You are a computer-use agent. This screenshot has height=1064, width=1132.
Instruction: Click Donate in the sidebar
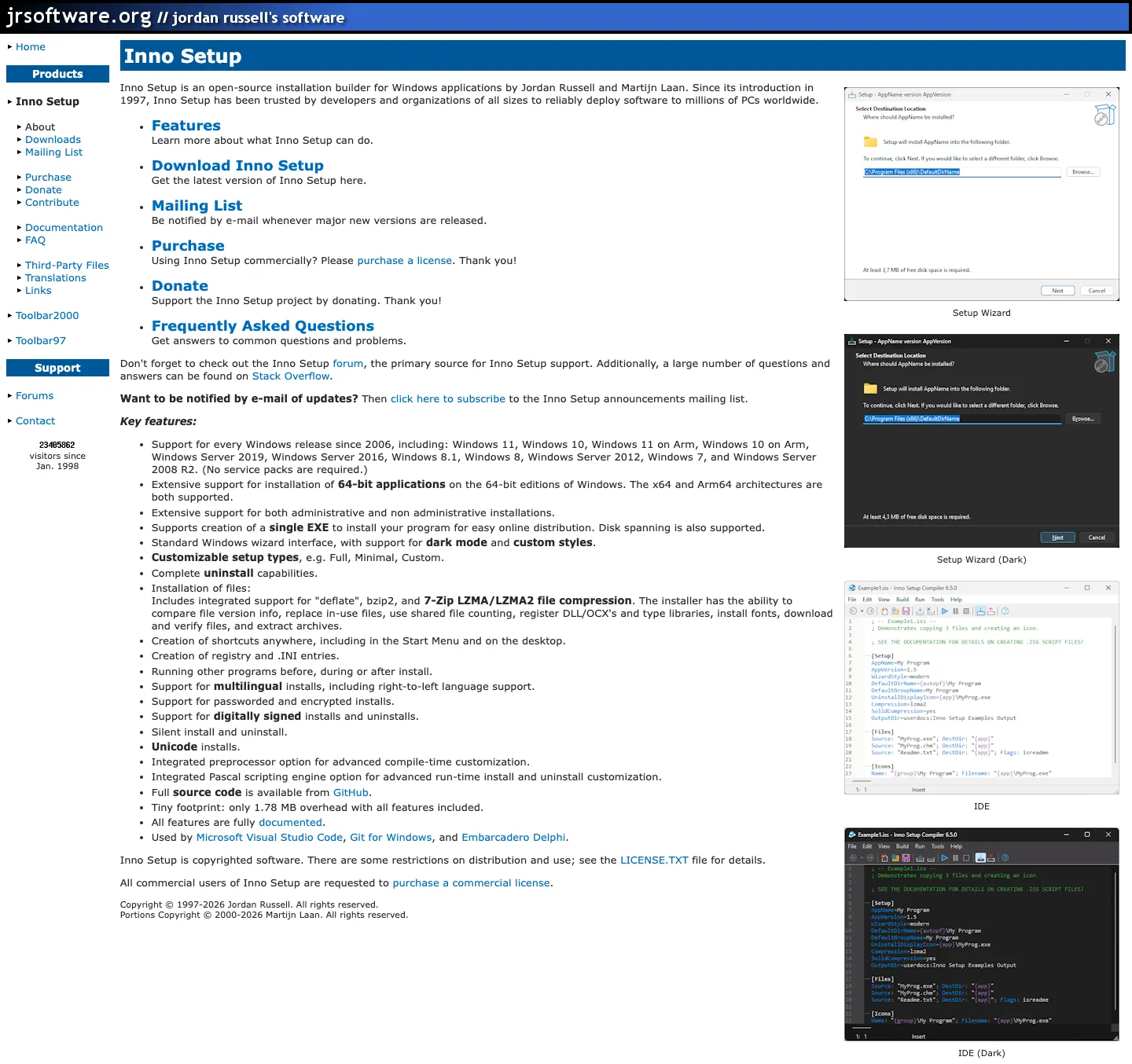43,189
